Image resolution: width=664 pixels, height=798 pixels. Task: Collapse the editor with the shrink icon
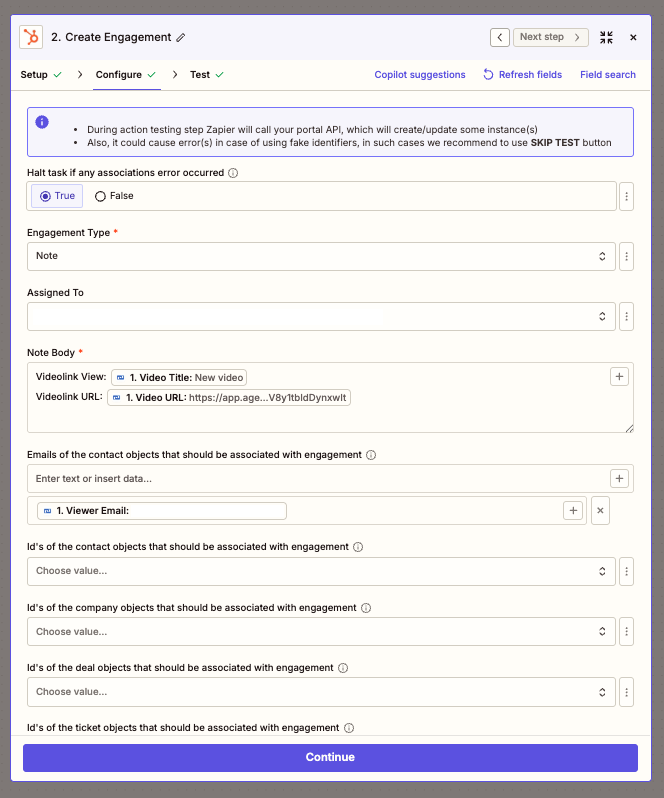point(606,37)
